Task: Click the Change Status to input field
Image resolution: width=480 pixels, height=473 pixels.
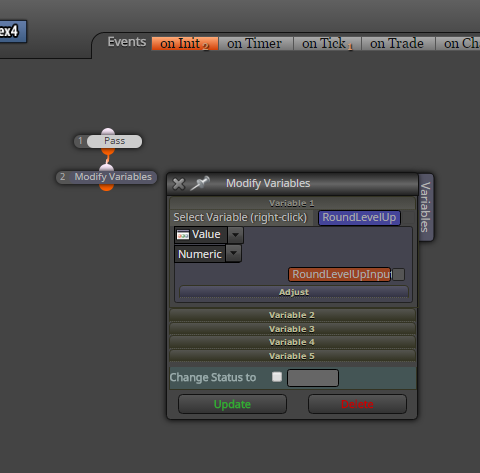Action: (x=313, y=378)
